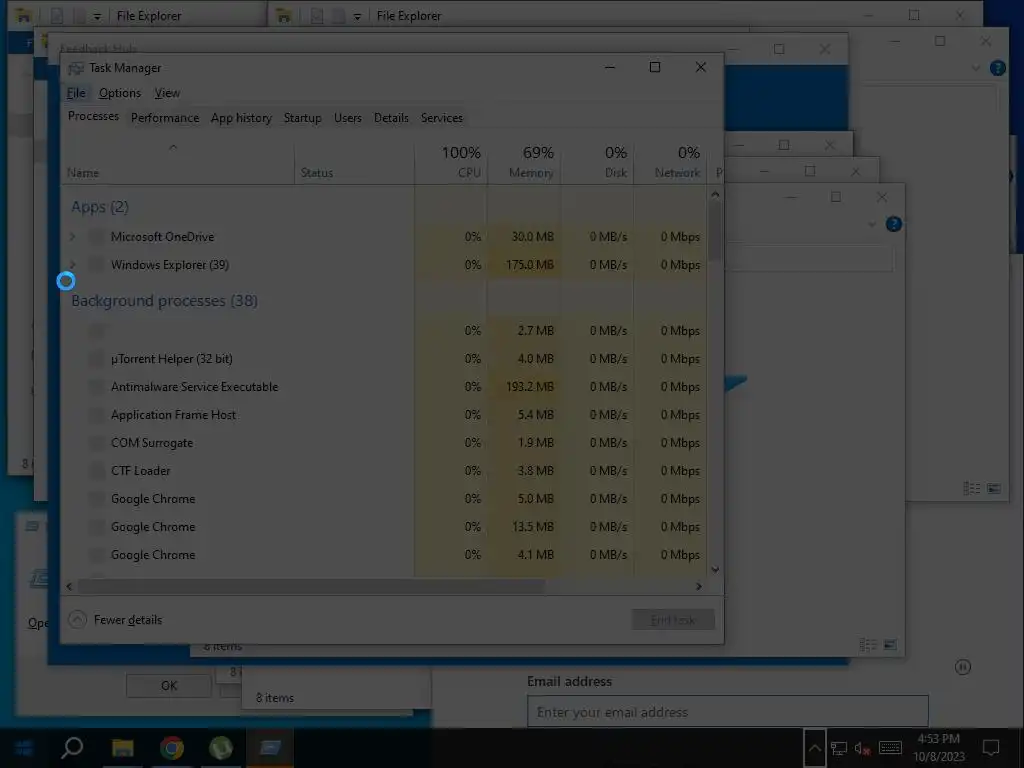The width and height of the screenshot is (1024, 768).
Task: Click the vertical scrollbar down arrow
Action: [x=715, y=569]
